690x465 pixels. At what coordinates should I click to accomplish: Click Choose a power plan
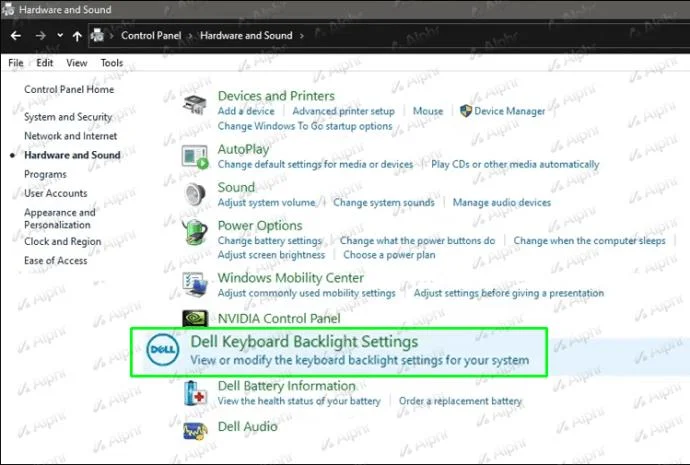coord(389,255)
